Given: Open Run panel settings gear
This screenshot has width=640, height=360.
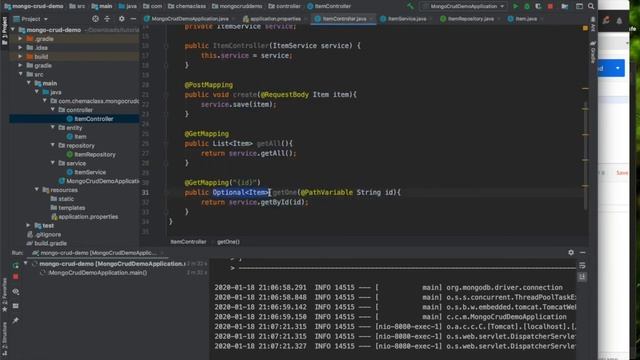Looking at the screenshot, I should [x=571, y=253].
